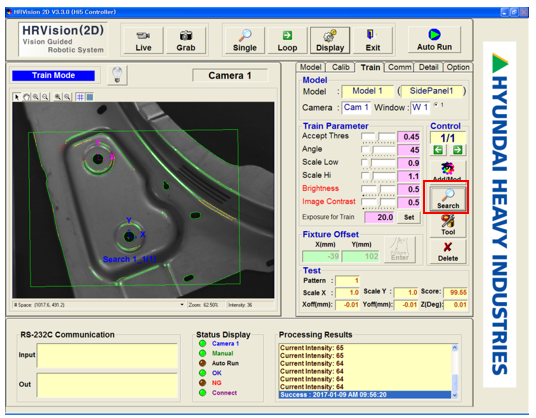Run a Single inspection
536x418 pixels.
(x=244, y=41)
